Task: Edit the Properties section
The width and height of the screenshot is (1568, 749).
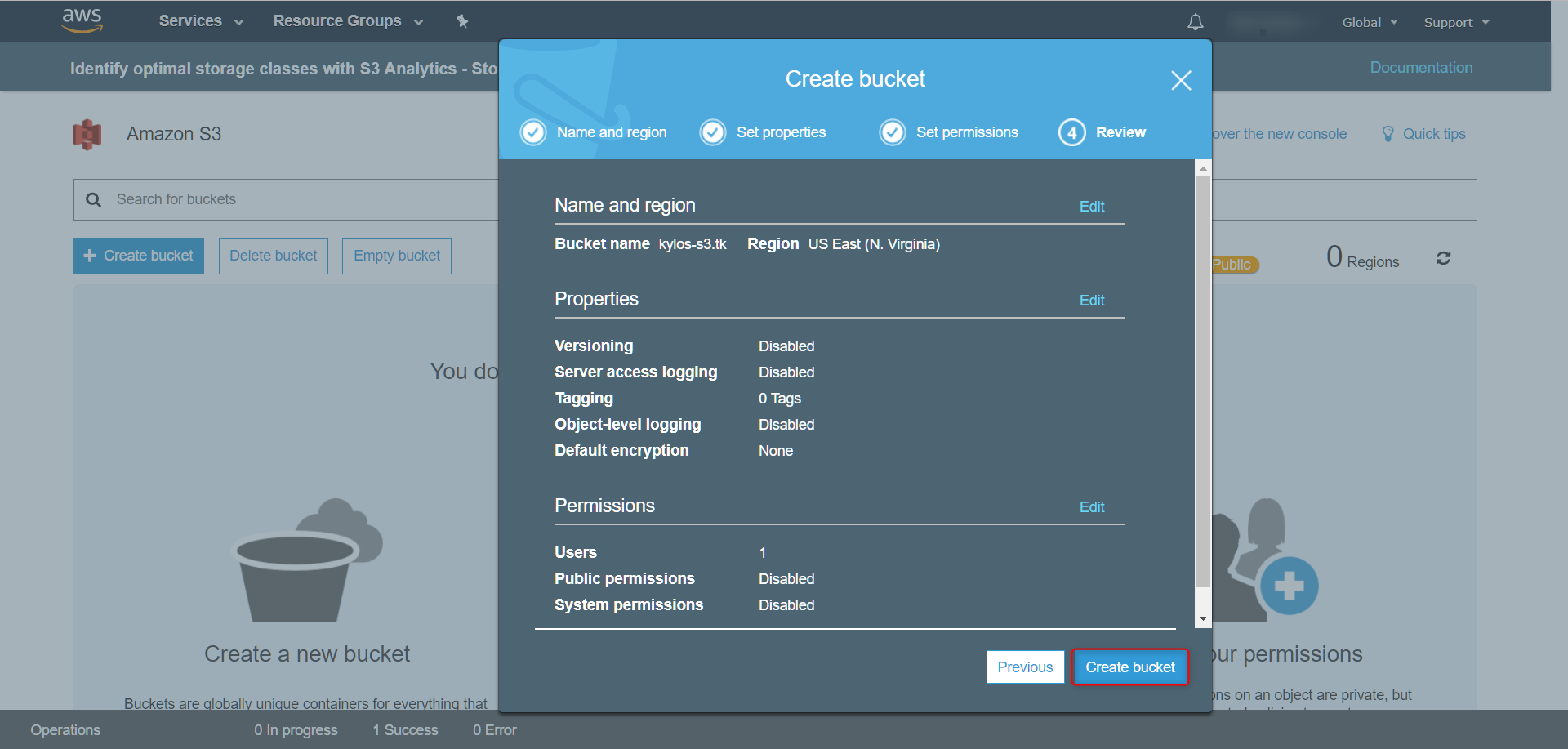Action: 1092,301
